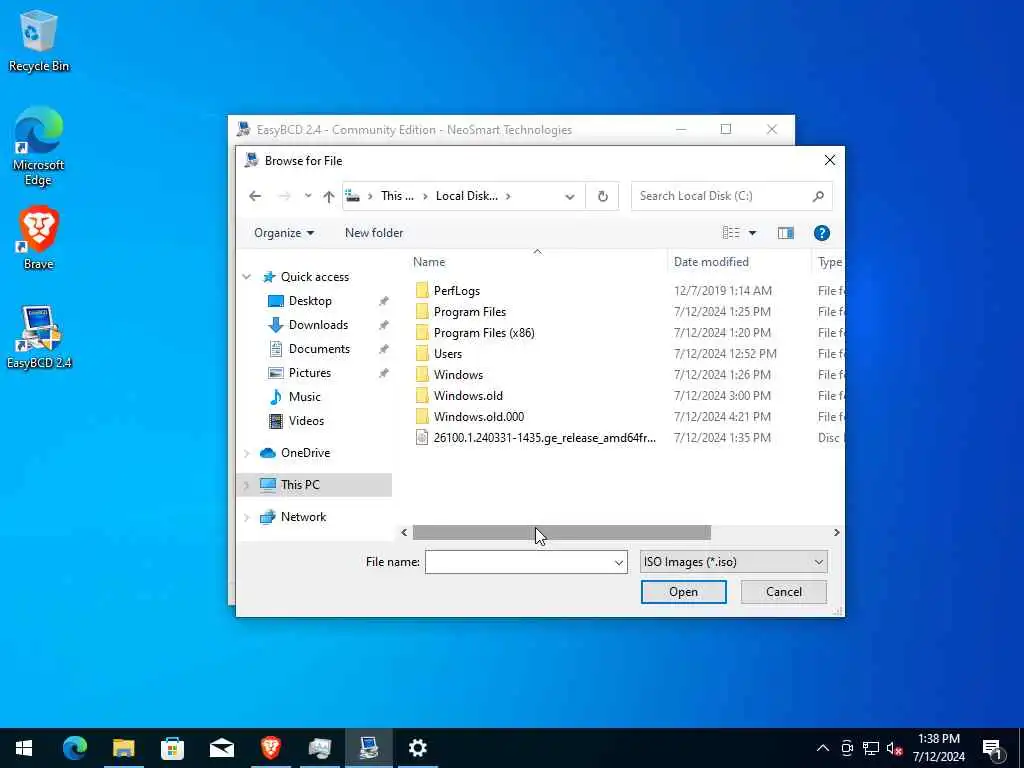Open Windows Start menu

[x=24, y=748]
